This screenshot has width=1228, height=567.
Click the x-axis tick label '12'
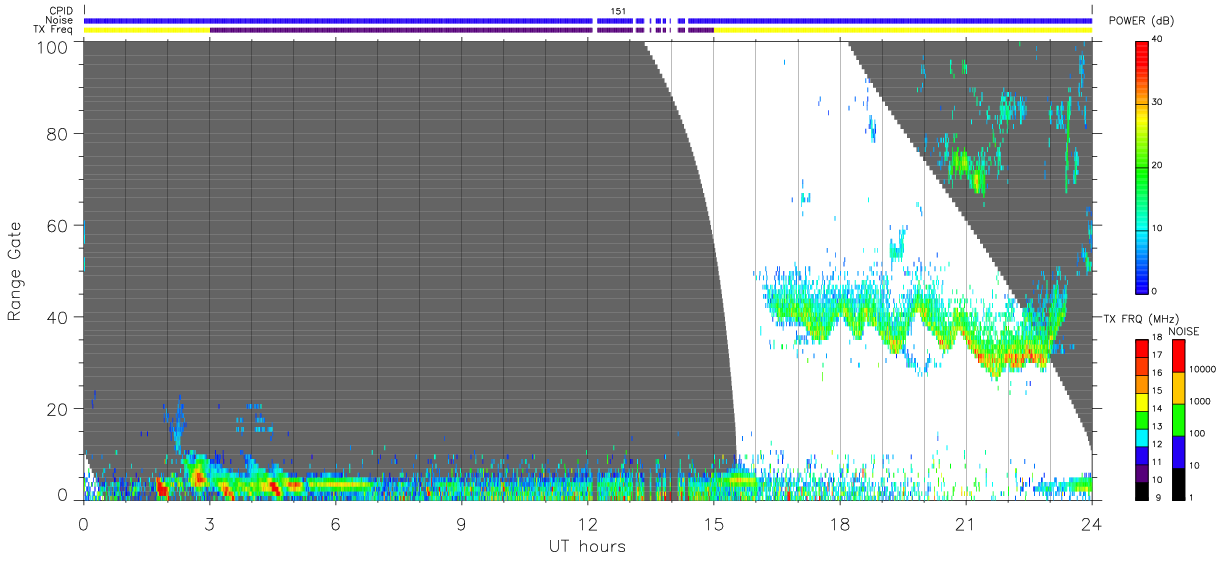(x=587, y=522)
